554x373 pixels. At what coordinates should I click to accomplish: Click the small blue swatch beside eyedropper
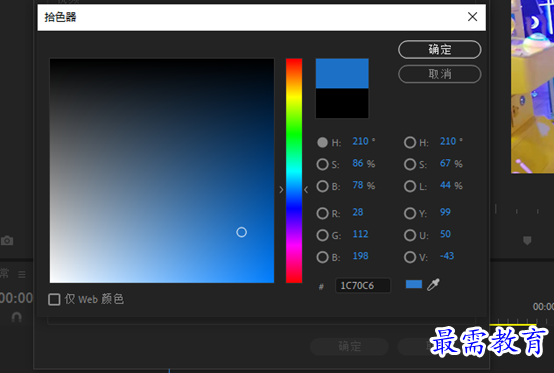point(414,284)
